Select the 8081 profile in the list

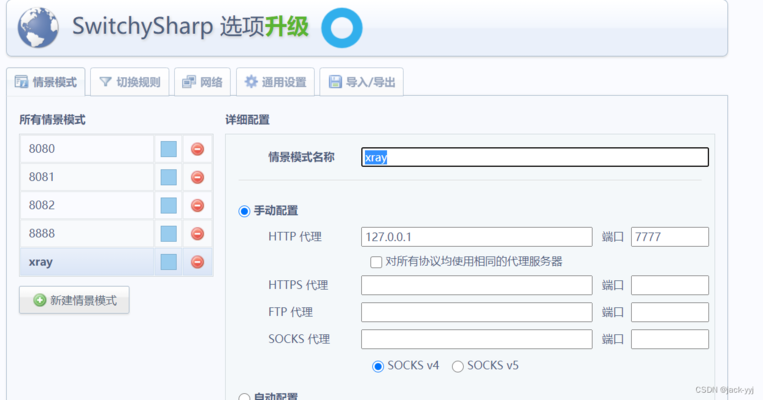click(86, 177)
